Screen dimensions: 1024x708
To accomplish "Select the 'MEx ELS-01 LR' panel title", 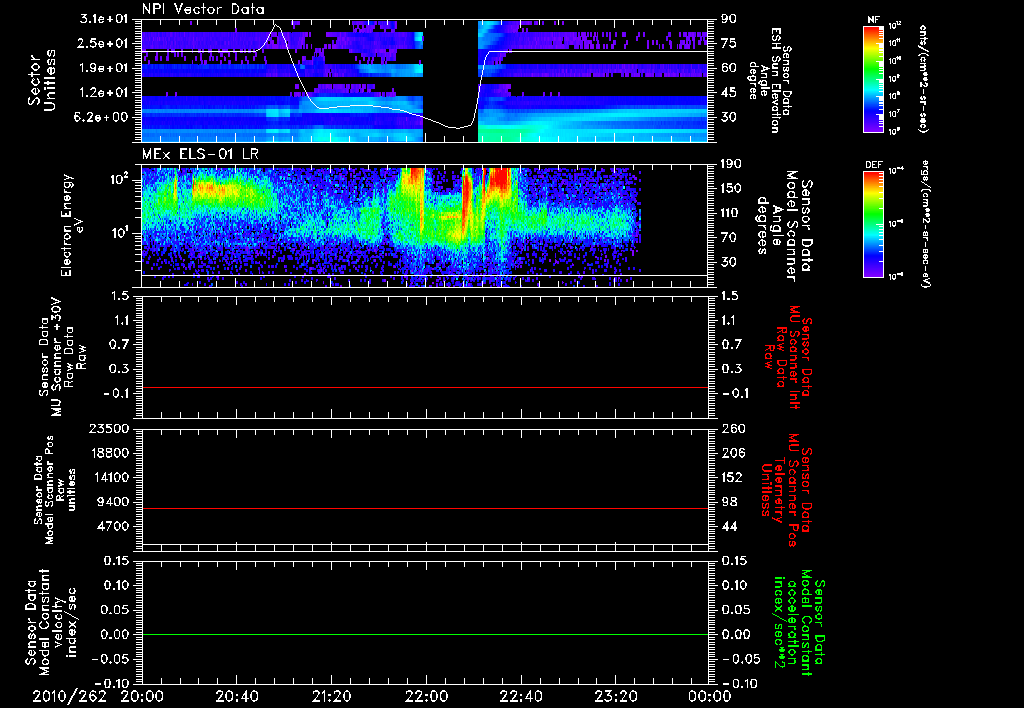I will pyautogui.click(x=200, y=154).
